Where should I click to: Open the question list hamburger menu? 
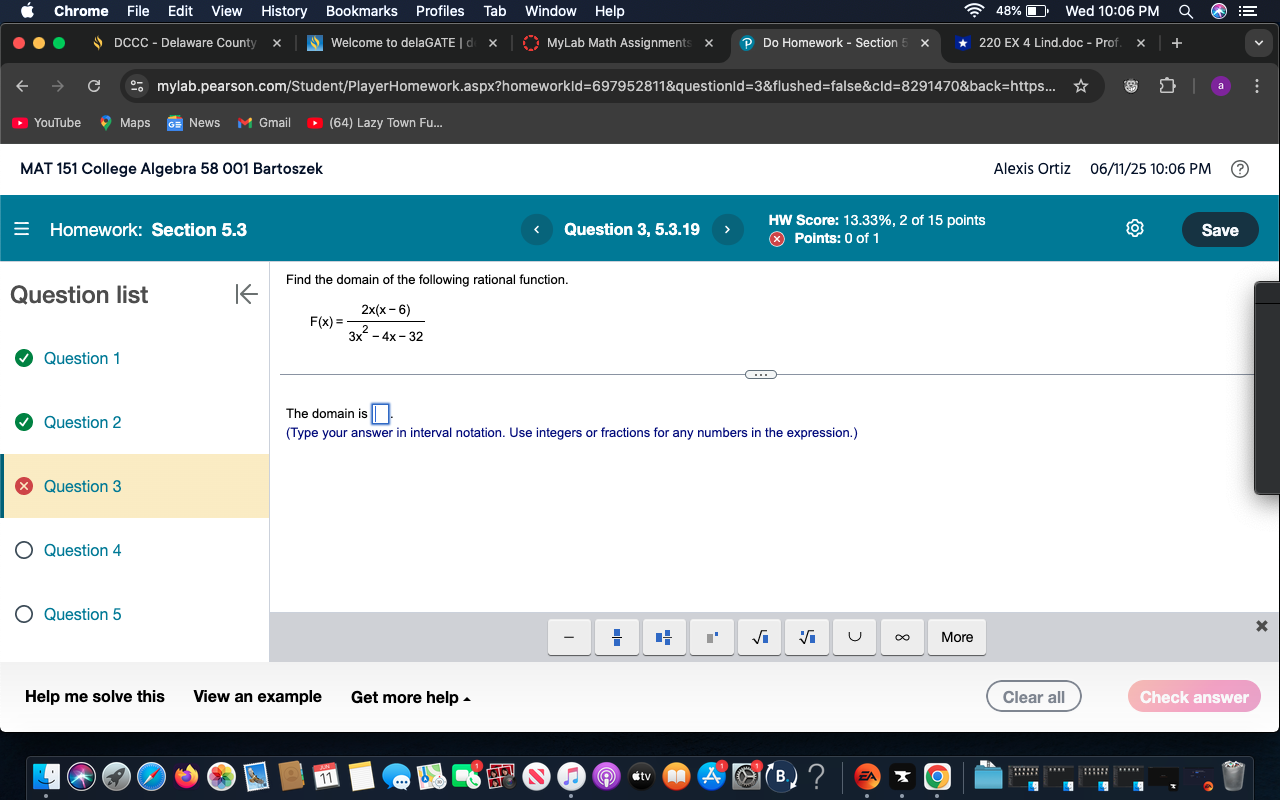click(x=21, y=229)
